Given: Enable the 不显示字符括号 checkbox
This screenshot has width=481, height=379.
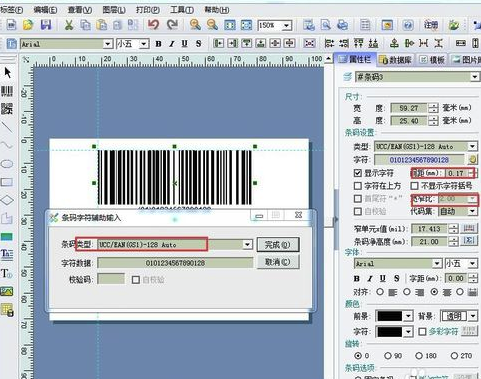Looking at the screenshot, I should 414,186.
